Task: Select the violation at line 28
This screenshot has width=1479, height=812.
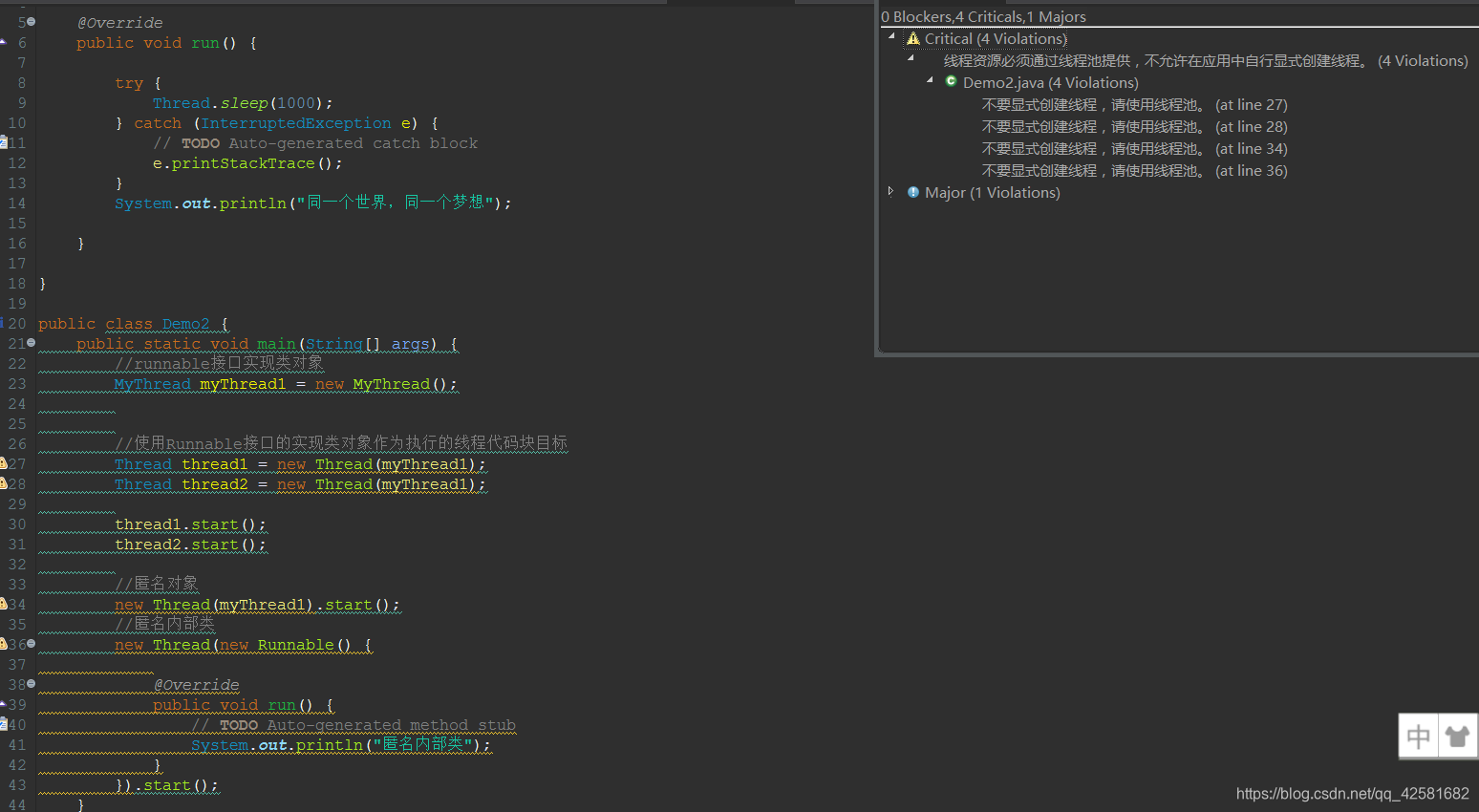Action: point(1134,127)
